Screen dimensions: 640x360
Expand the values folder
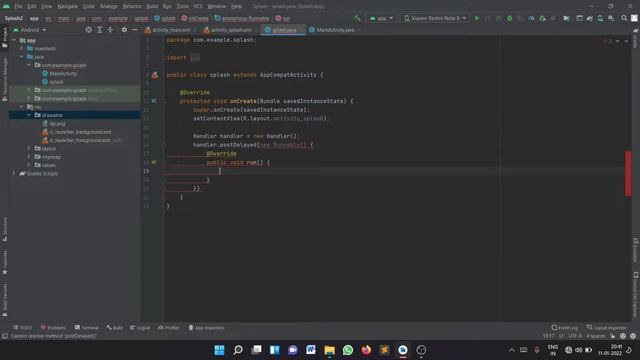(29, 165)
